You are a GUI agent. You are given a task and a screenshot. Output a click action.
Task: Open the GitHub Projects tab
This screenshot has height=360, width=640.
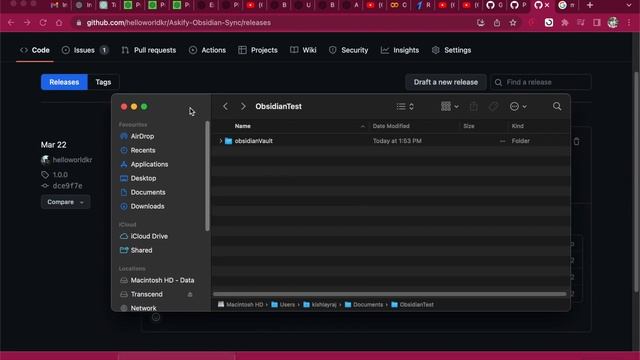coord(258,50)
